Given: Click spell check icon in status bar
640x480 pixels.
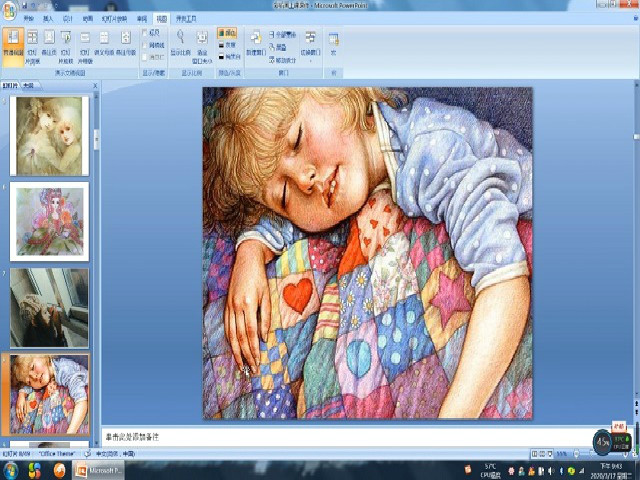Looking at the screenshot, I should click(87, 453).
